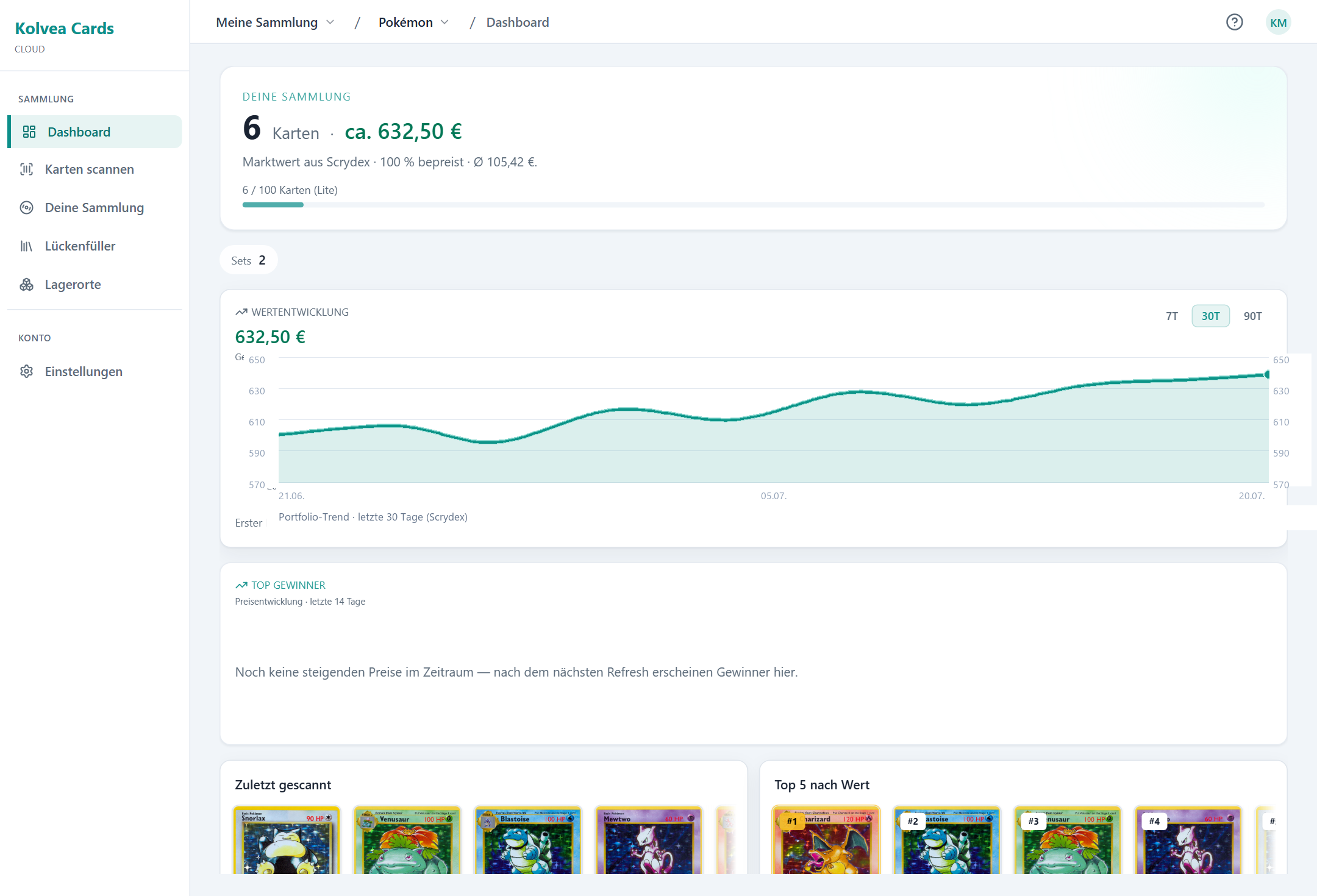1317x896 pixels.
Task: Click the Zuletzt gescannt heading
Action: 283,785
